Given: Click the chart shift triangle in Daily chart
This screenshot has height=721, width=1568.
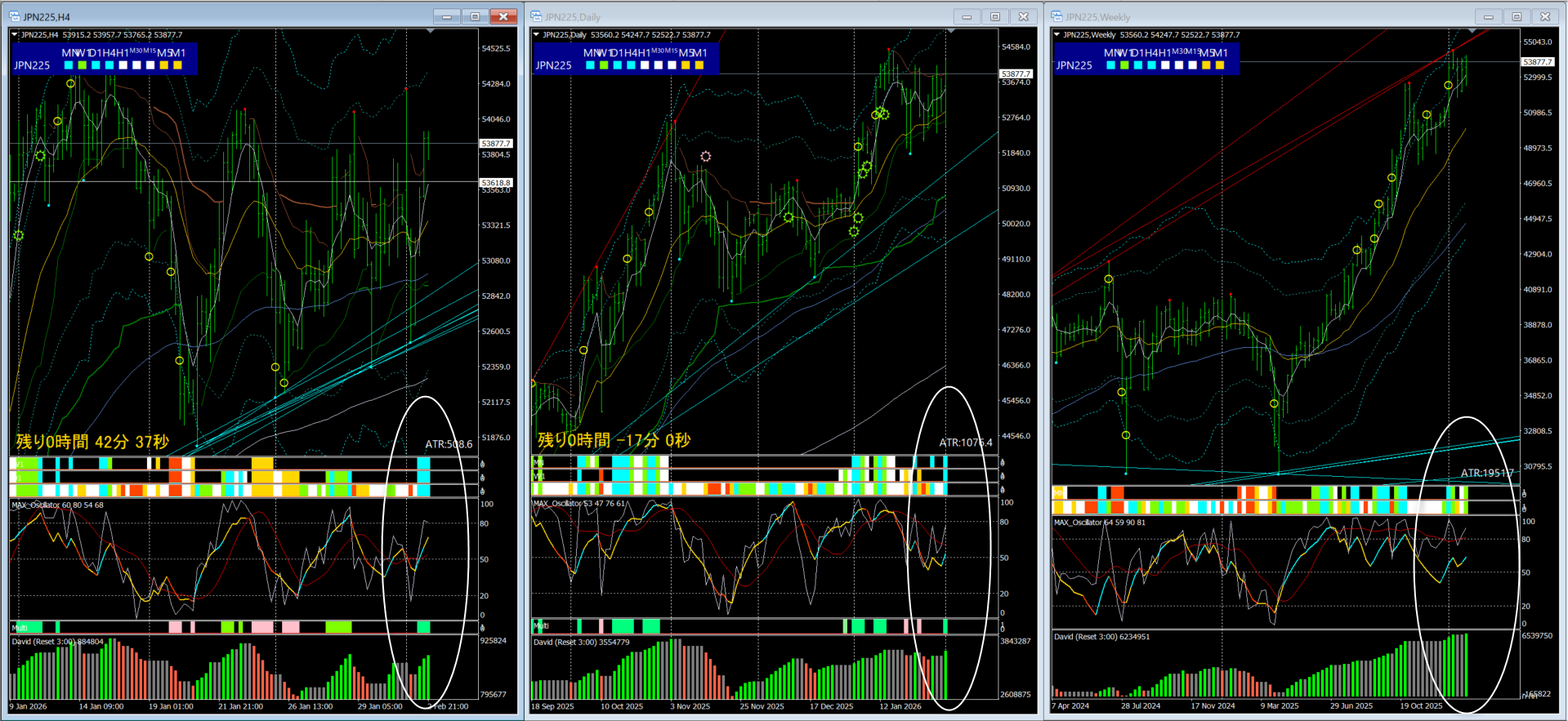Looking at the screenshot, I should pyautogui.click(x=951, y=31).
